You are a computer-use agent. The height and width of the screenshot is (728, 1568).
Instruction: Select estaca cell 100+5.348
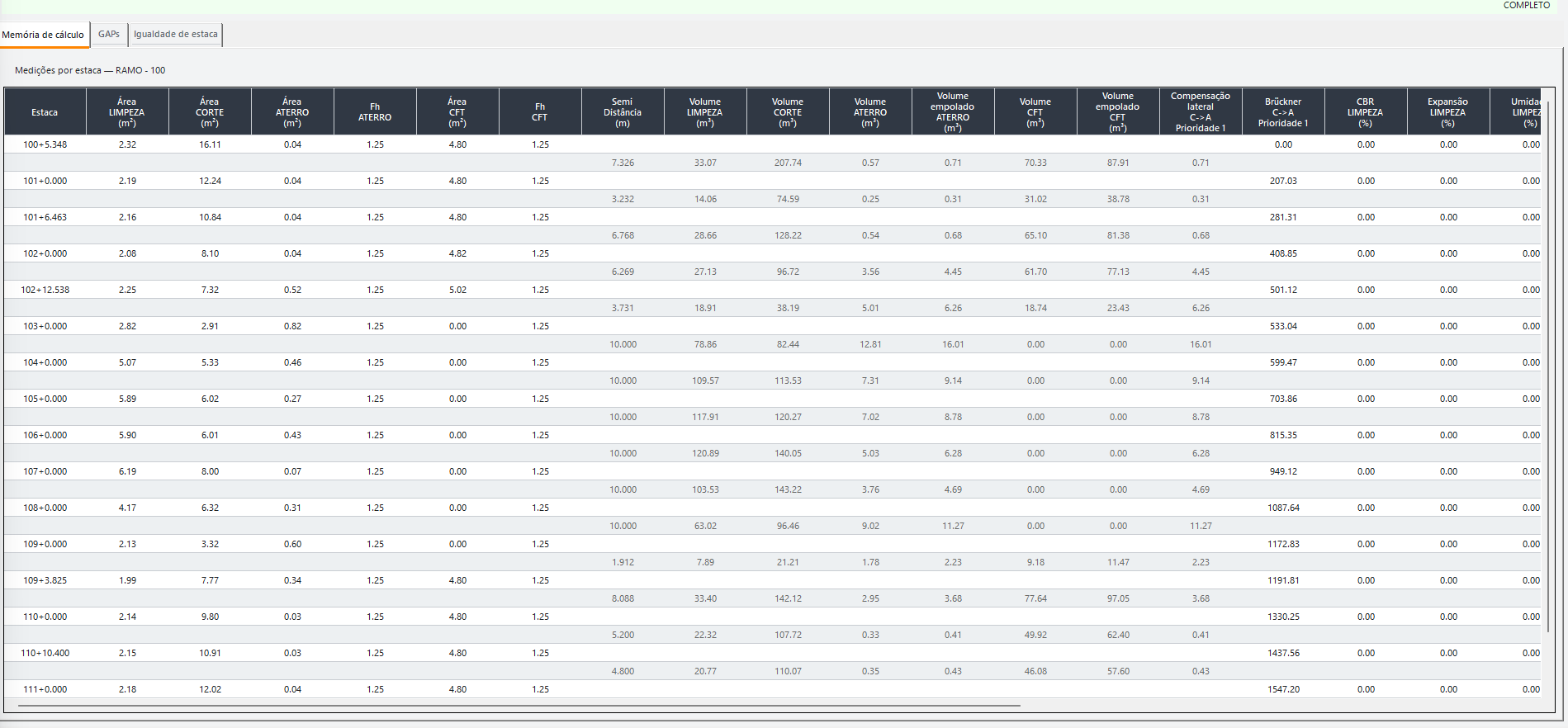pyautogui.click(x=45, y=144)
